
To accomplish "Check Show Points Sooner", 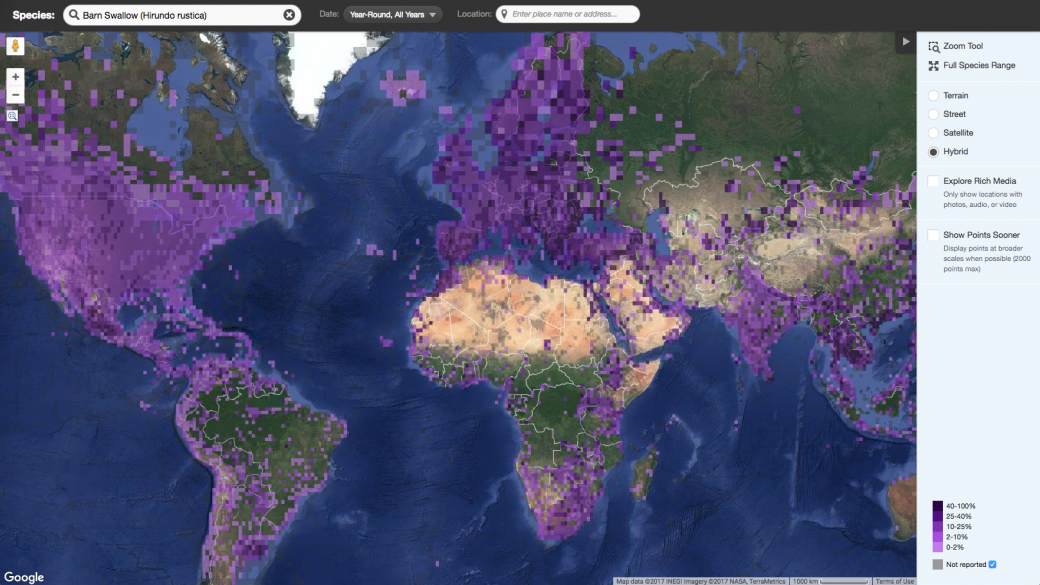I will [931, 234].
